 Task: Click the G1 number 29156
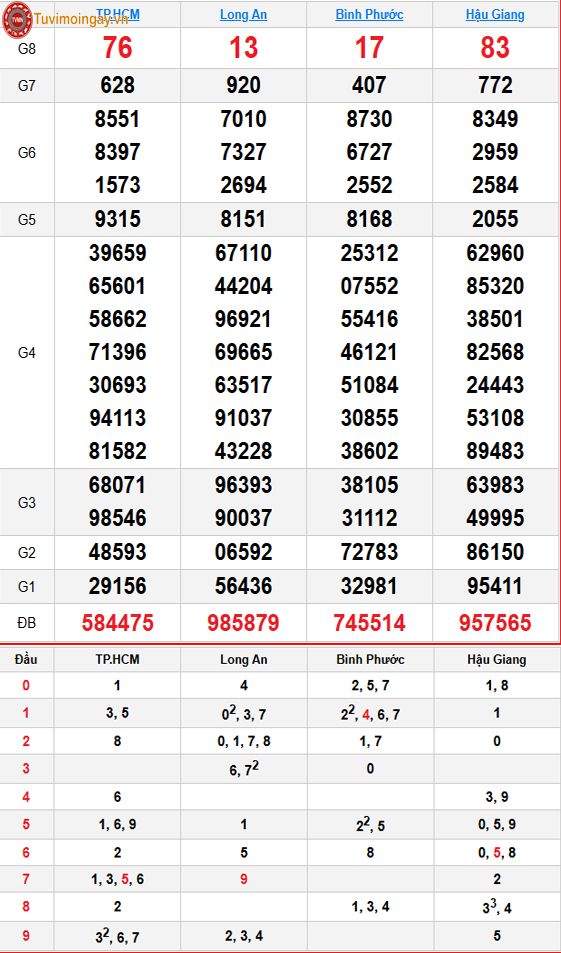click(117, 586)
